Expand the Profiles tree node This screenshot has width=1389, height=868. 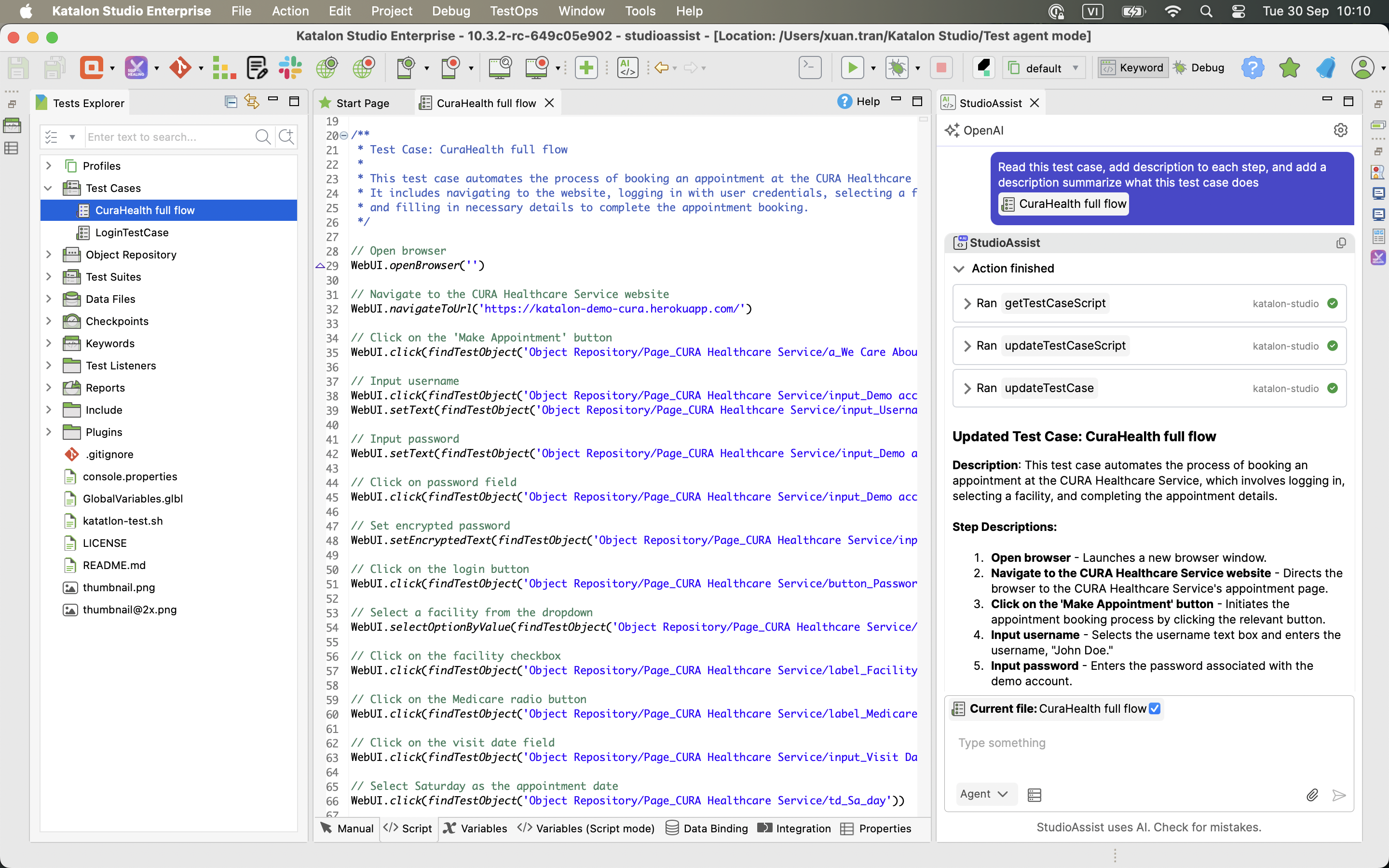pyautogui.click(x=49, y=165)
